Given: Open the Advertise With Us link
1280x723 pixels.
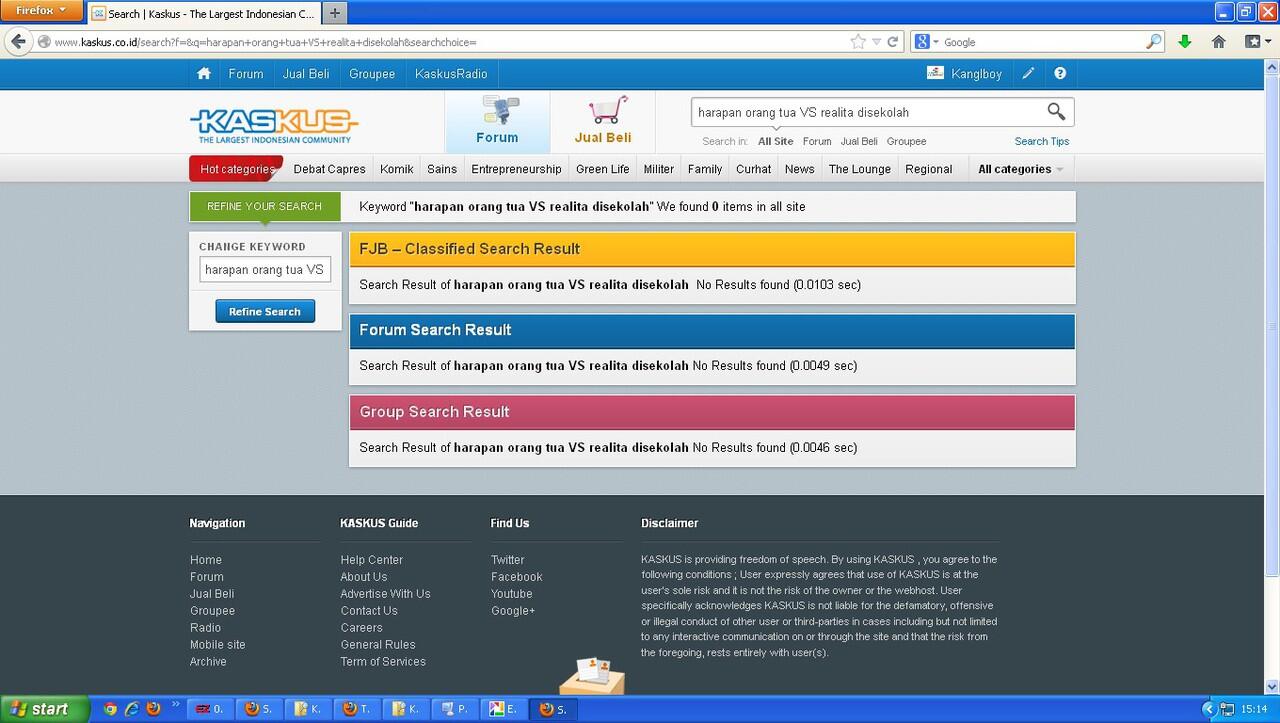Looking at the screenshot, I should (x=385, y=594).
